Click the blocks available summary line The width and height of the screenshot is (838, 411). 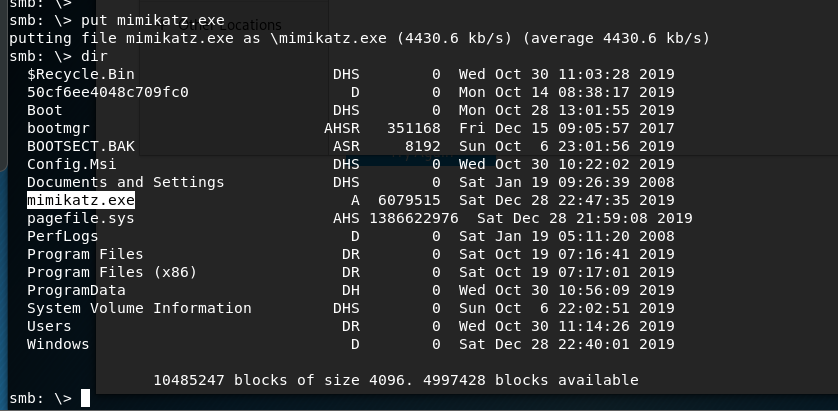pos(396,380)
